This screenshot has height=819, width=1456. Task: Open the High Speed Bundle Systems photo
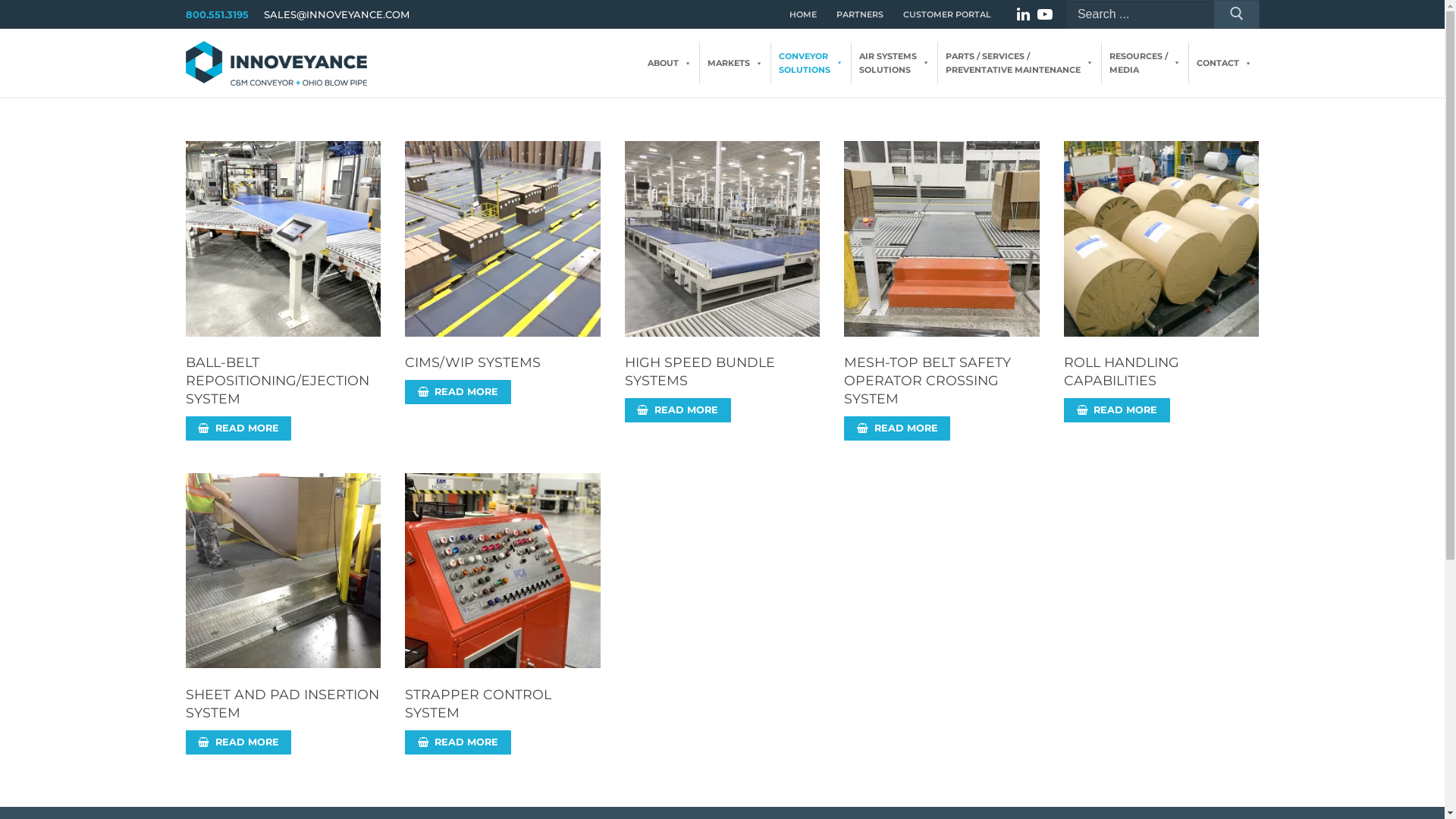pyautogui.click(x=722, y=239)
